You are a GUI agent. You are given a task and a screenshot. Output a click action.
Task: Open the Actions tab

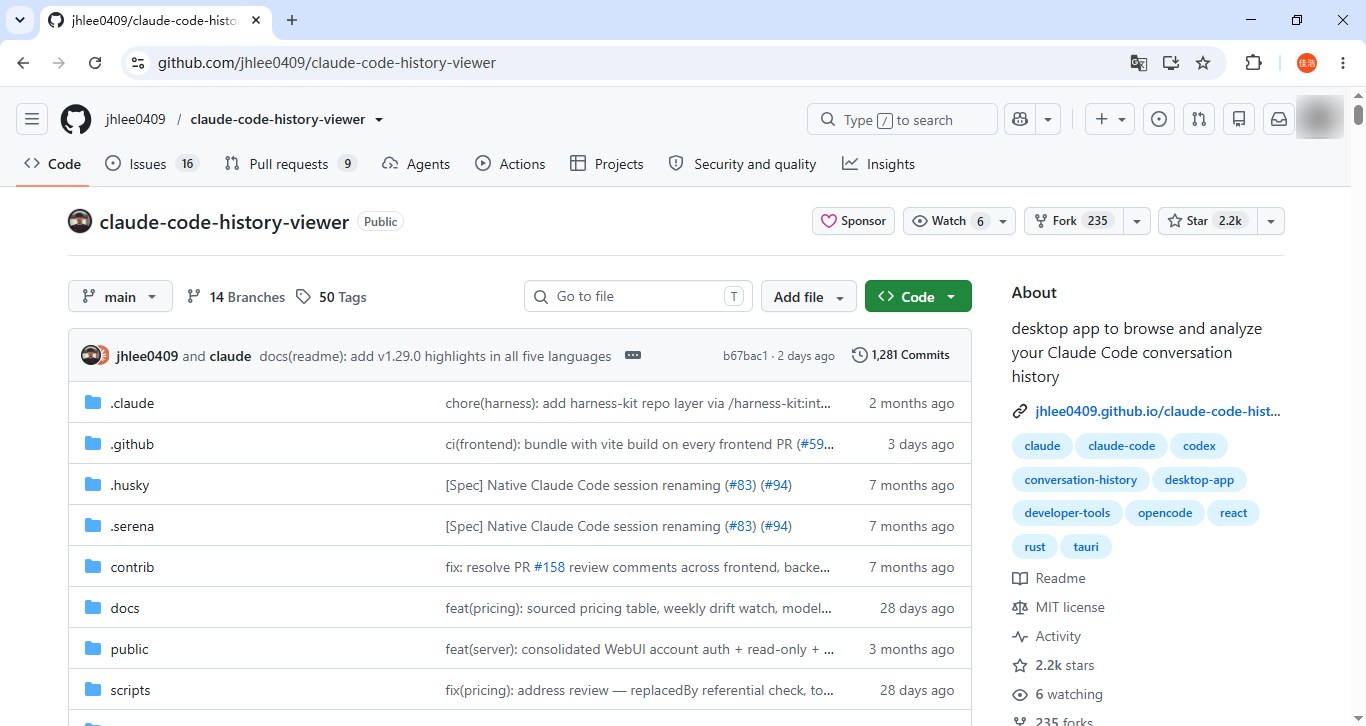point(510,164)
